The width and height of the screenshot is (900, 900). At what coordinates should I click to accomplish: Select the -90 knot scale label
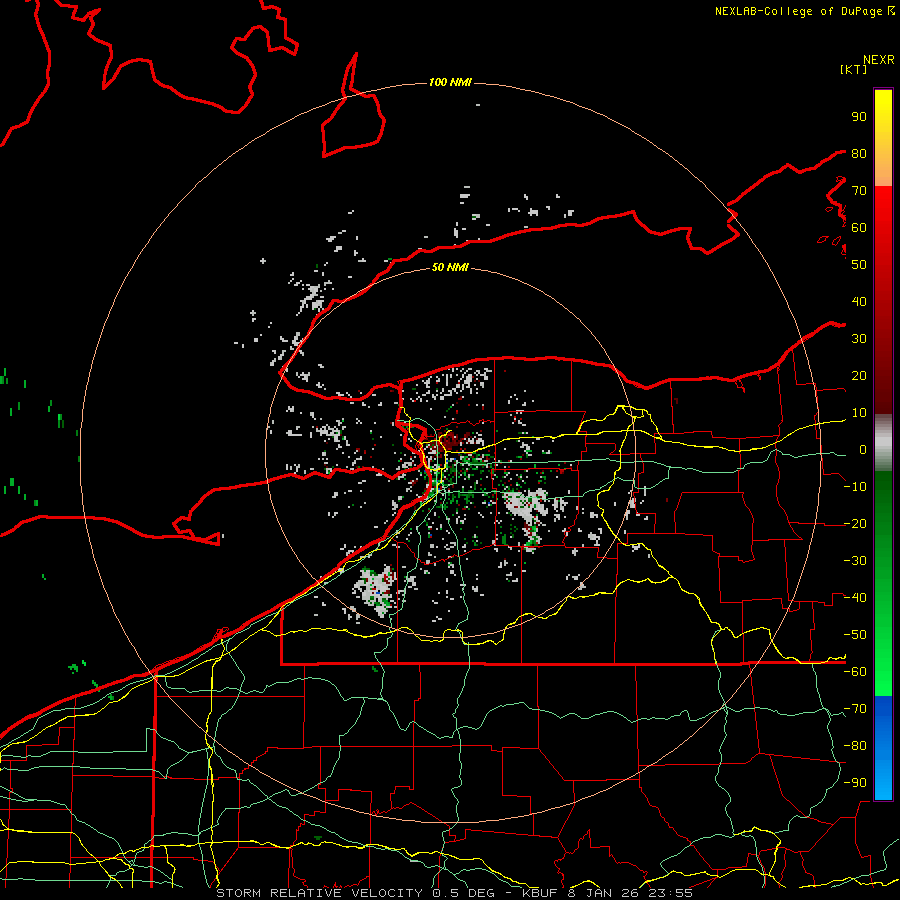pos(855,783)
